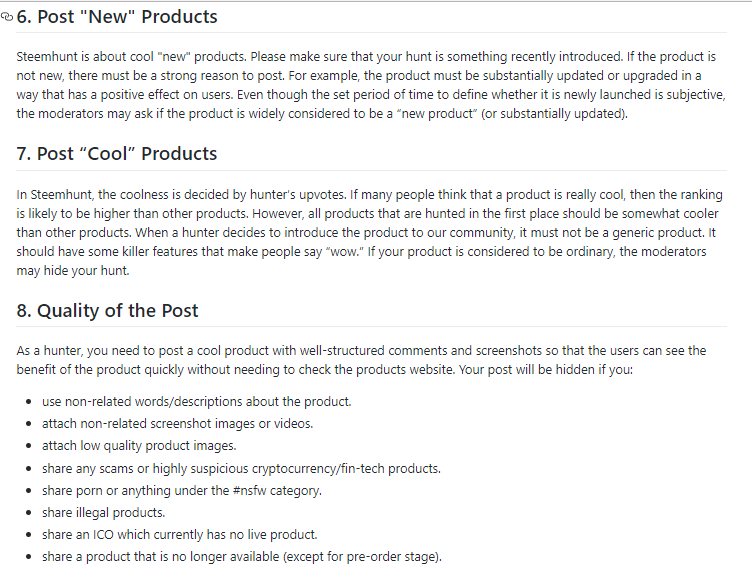Click the paragraph starting 'Steemhunt is about cool'

[371, 85]
